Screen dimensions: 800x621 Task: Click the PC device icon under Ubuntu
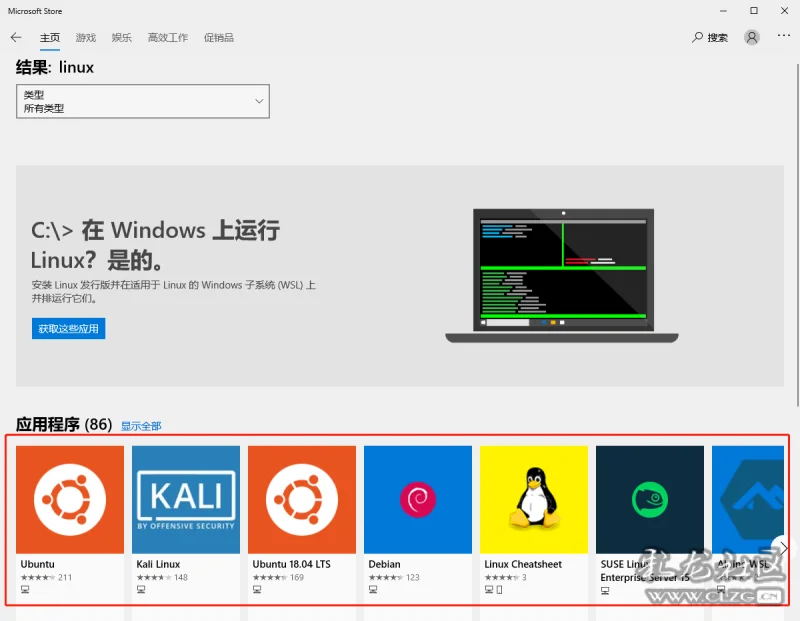(x=25, y=589)
